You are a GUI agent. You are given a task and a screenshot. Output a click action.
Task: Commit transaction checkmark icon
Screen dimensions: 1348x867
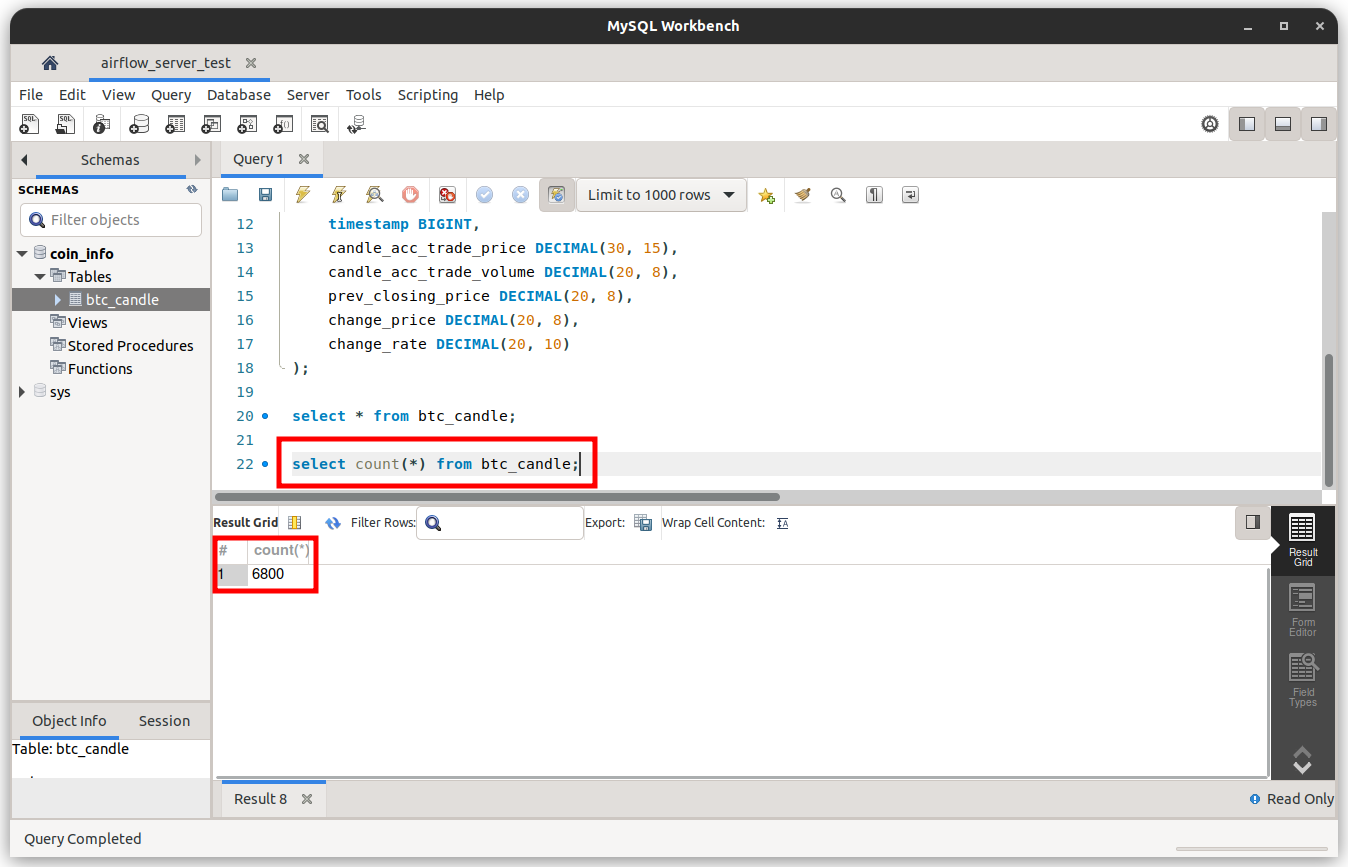[x=484, y=195]
